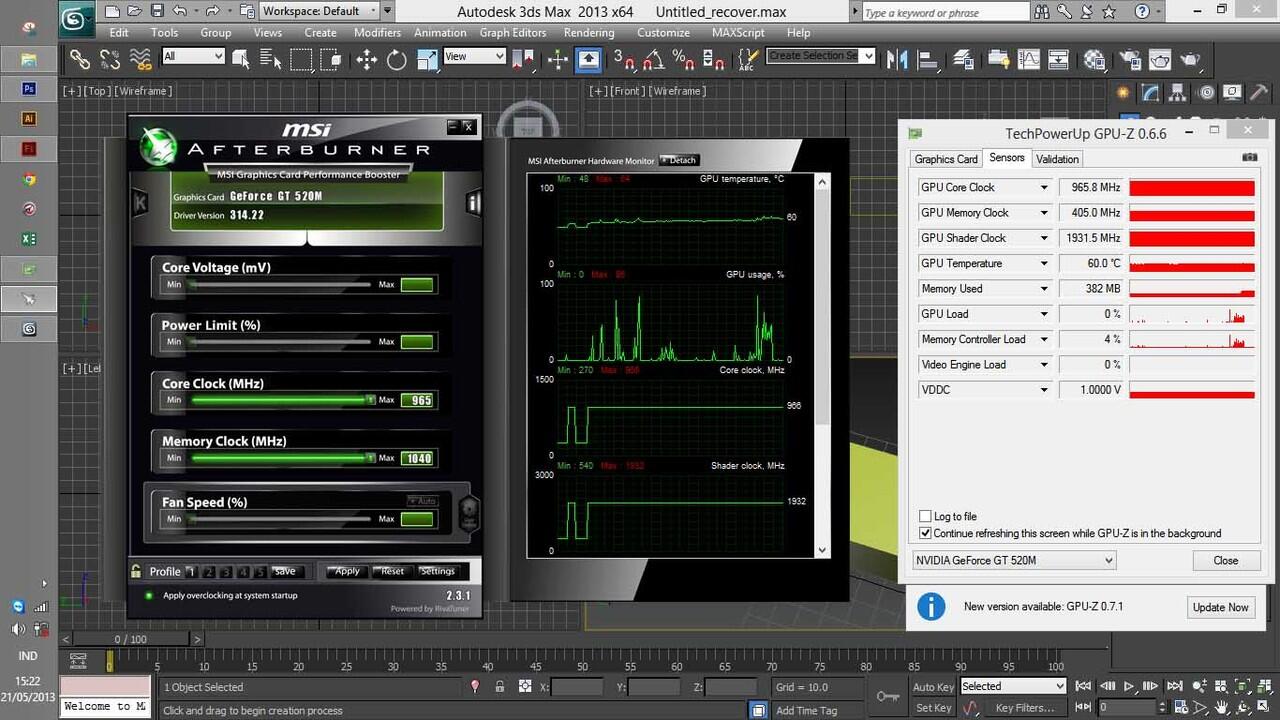Open the Modifiers menu

coord(377,32)
